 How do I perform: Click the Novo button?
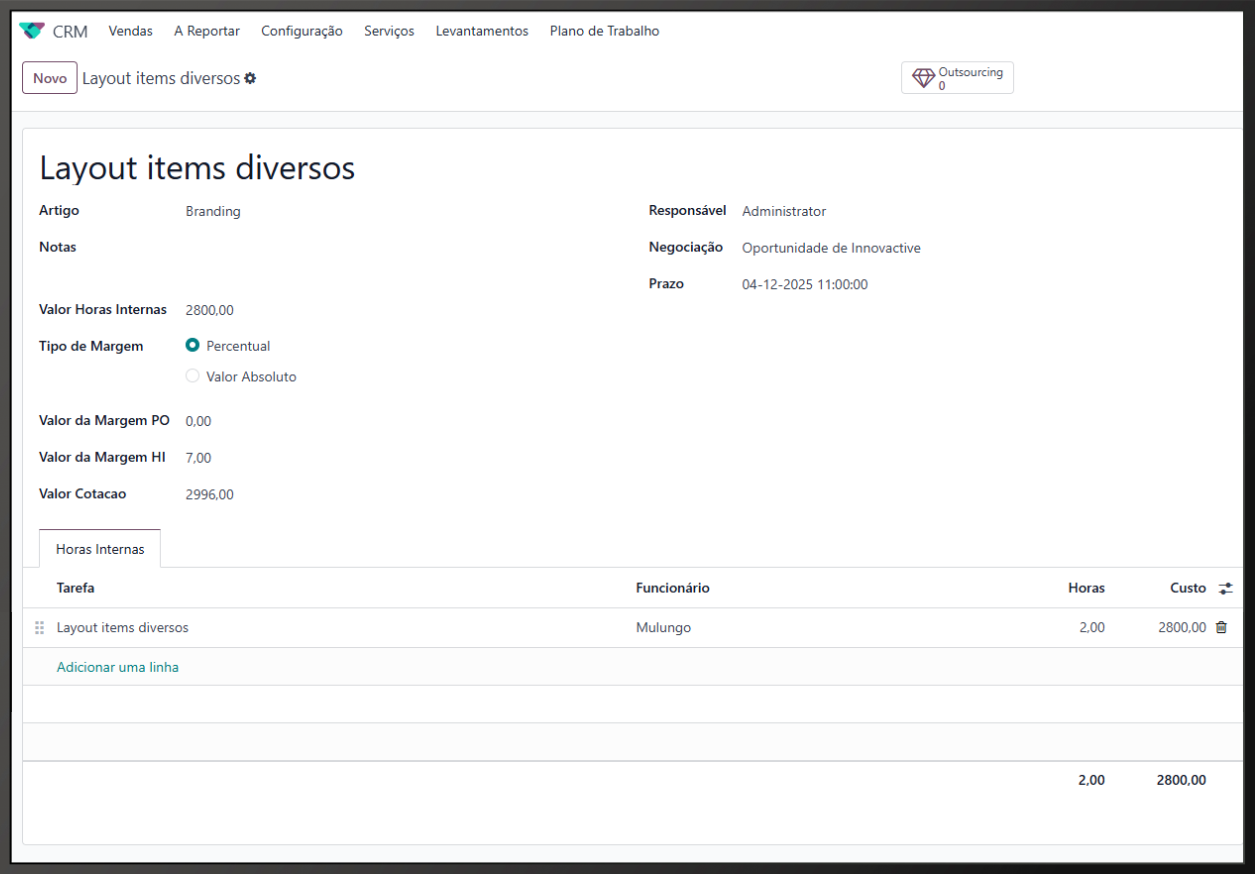[x=50, y=78]
